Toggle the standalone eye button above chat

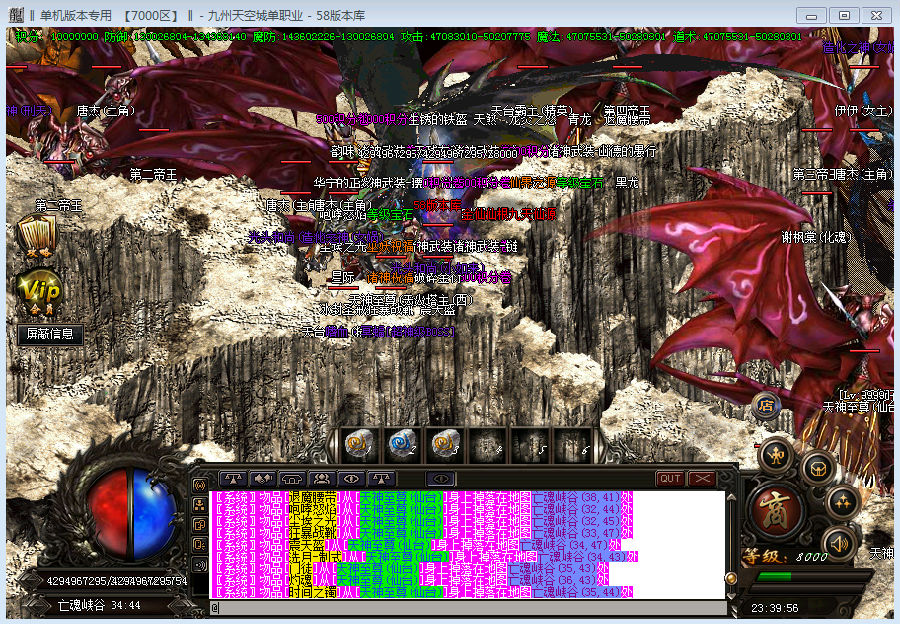click(440, 479)
